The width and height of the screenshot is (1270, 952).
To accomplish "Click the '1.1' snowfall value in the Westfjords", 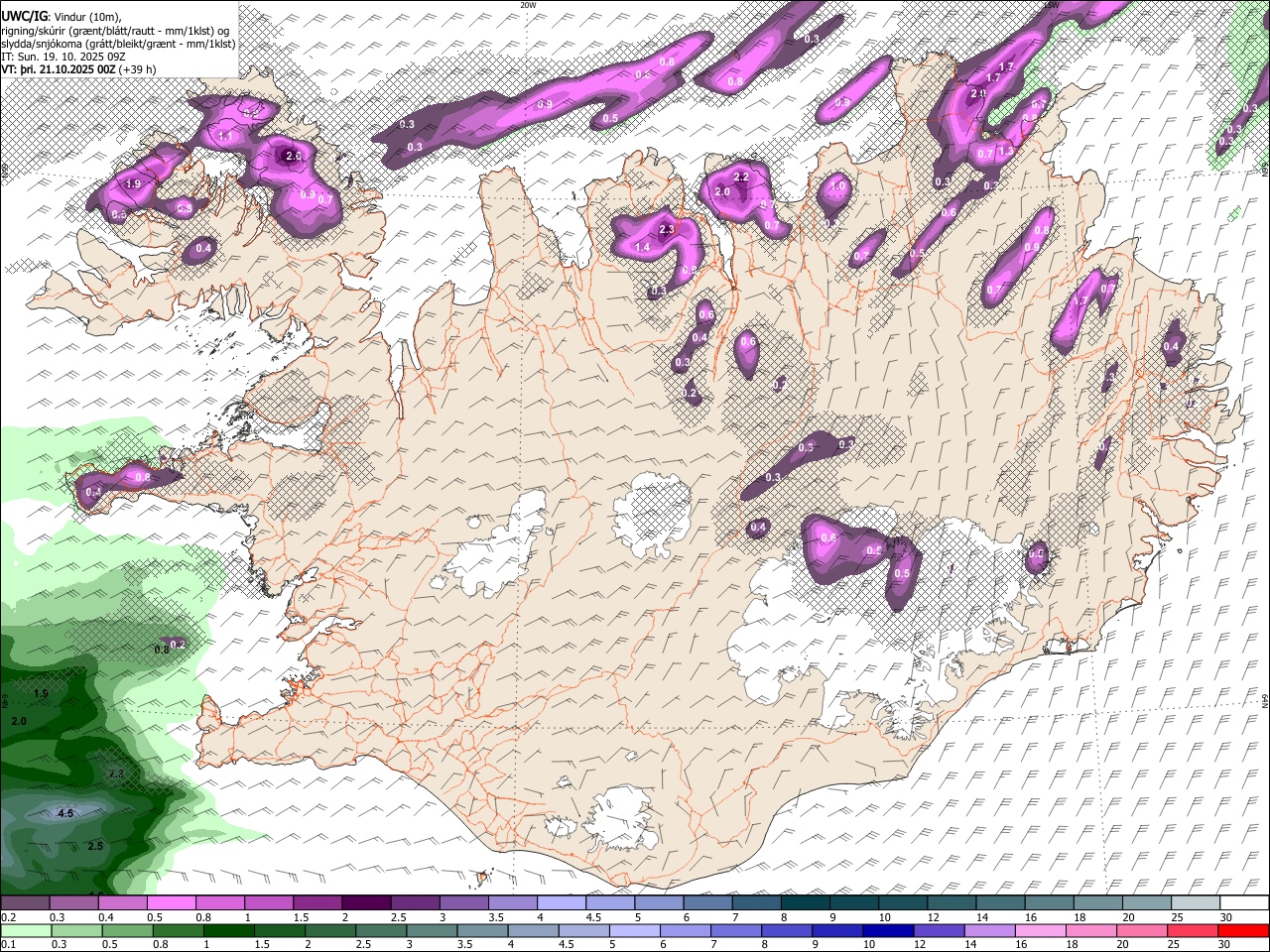I will [225, 136].
